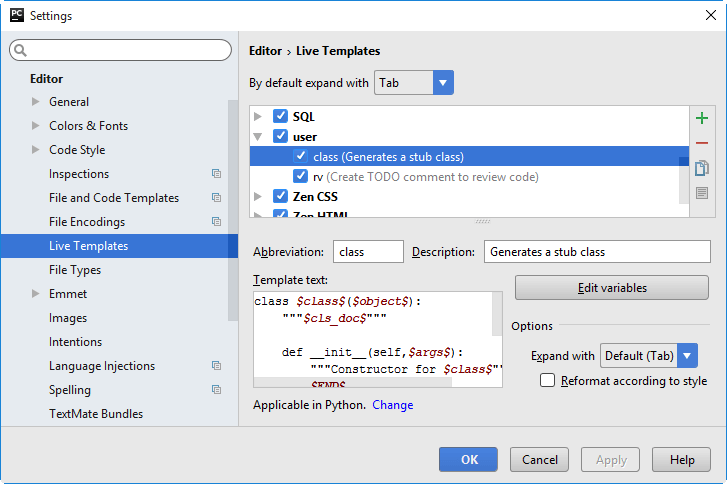
Task: Click the red minus remove template icon
Action: coord(702,143)
